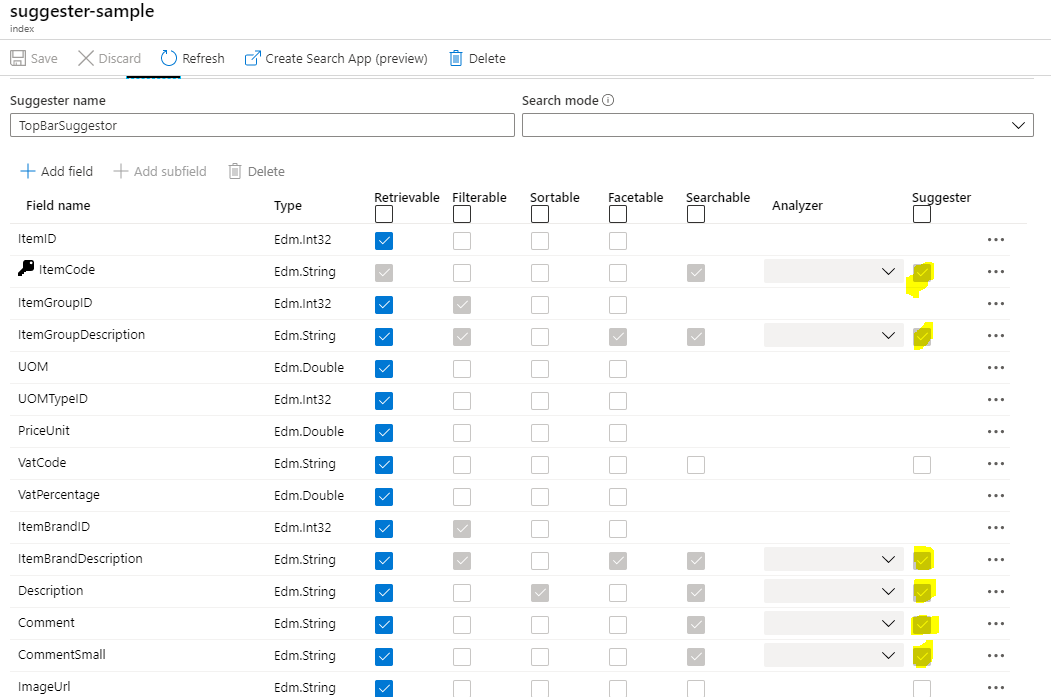Image resolution: width=1051 pixels, height=697 pixels.
Task: Check Filterable for PriceUnit row
Action: coord(462,432)
